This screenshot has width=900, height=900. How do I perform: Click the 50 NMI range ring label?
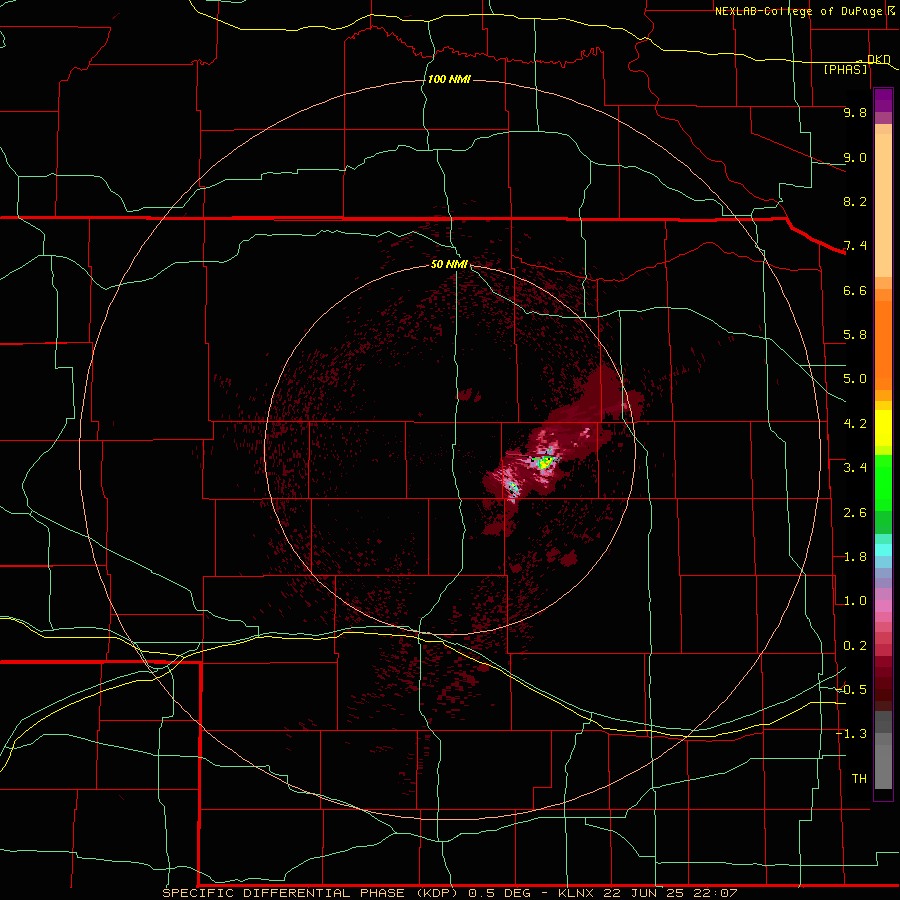click(x=449, y=264)
